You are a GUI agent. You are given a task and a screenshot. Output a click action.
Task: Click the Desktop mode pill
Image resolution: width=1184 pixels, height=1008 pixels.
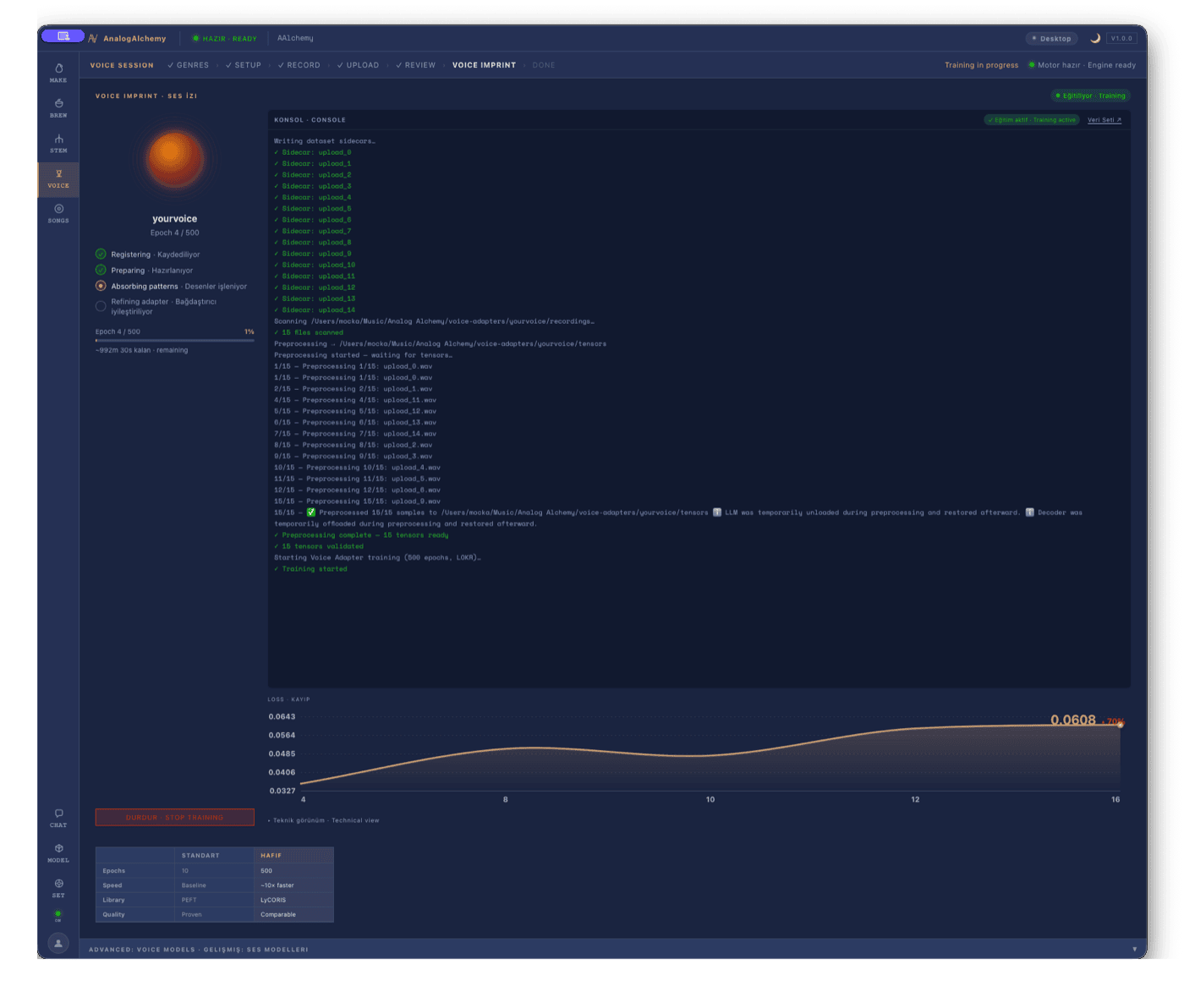[1050, 38]
